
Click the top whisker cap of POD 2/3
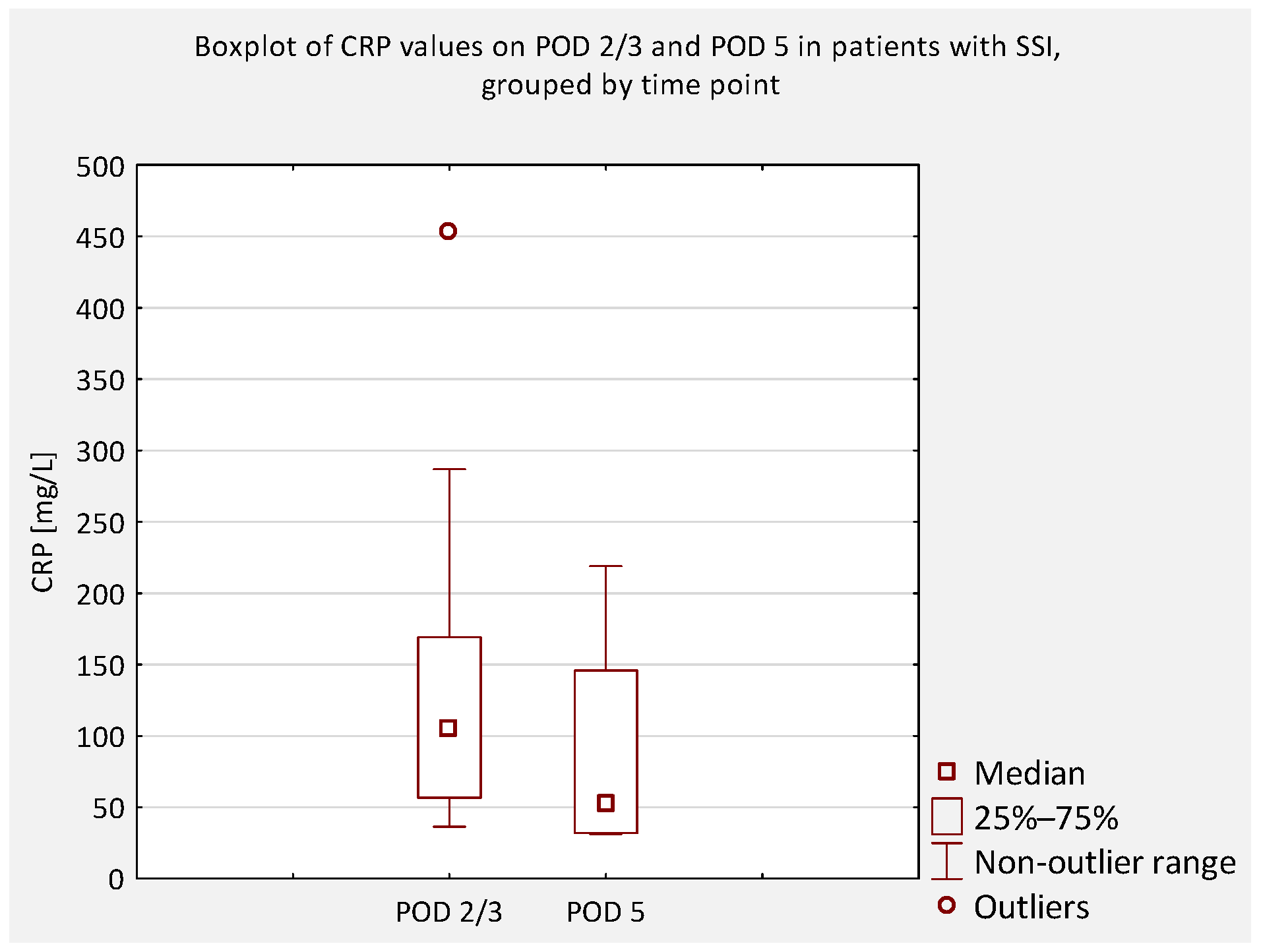pyautogui.click(x=449, y=469)
